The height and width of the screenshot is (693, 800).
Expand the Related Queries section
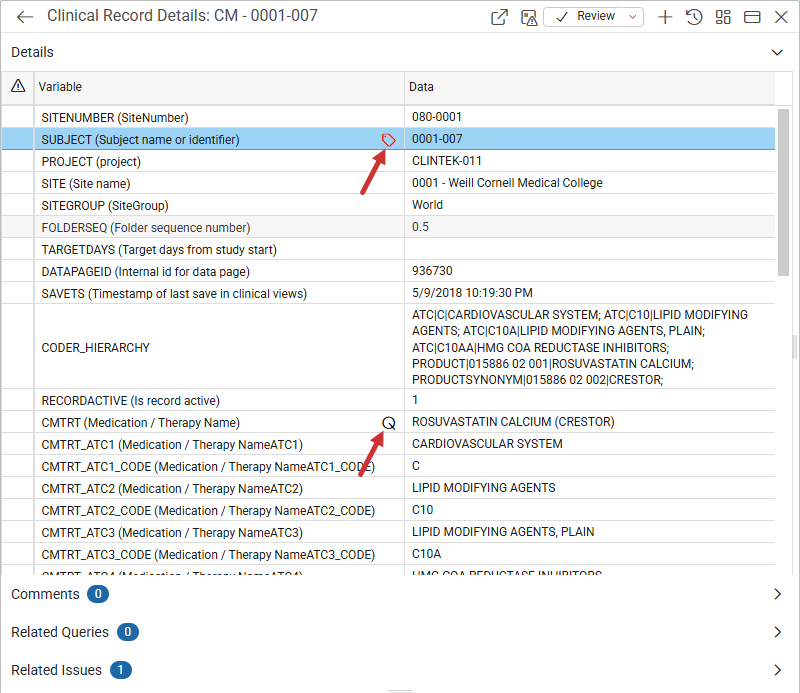point(777,632)
